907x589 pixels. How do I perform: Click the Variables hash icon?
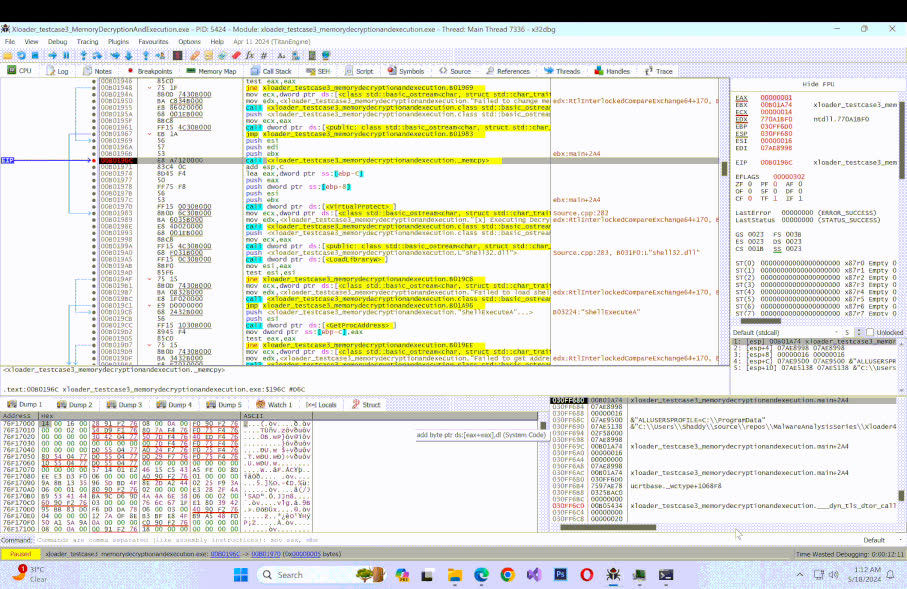point(264,56)
